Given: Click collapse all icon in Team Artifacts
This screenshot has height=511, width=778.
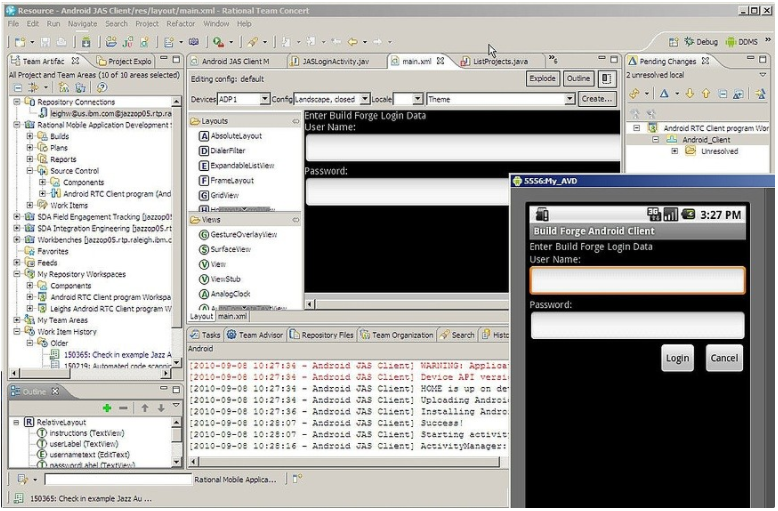Looking at the screenshot, I should [x=18, y=88].
